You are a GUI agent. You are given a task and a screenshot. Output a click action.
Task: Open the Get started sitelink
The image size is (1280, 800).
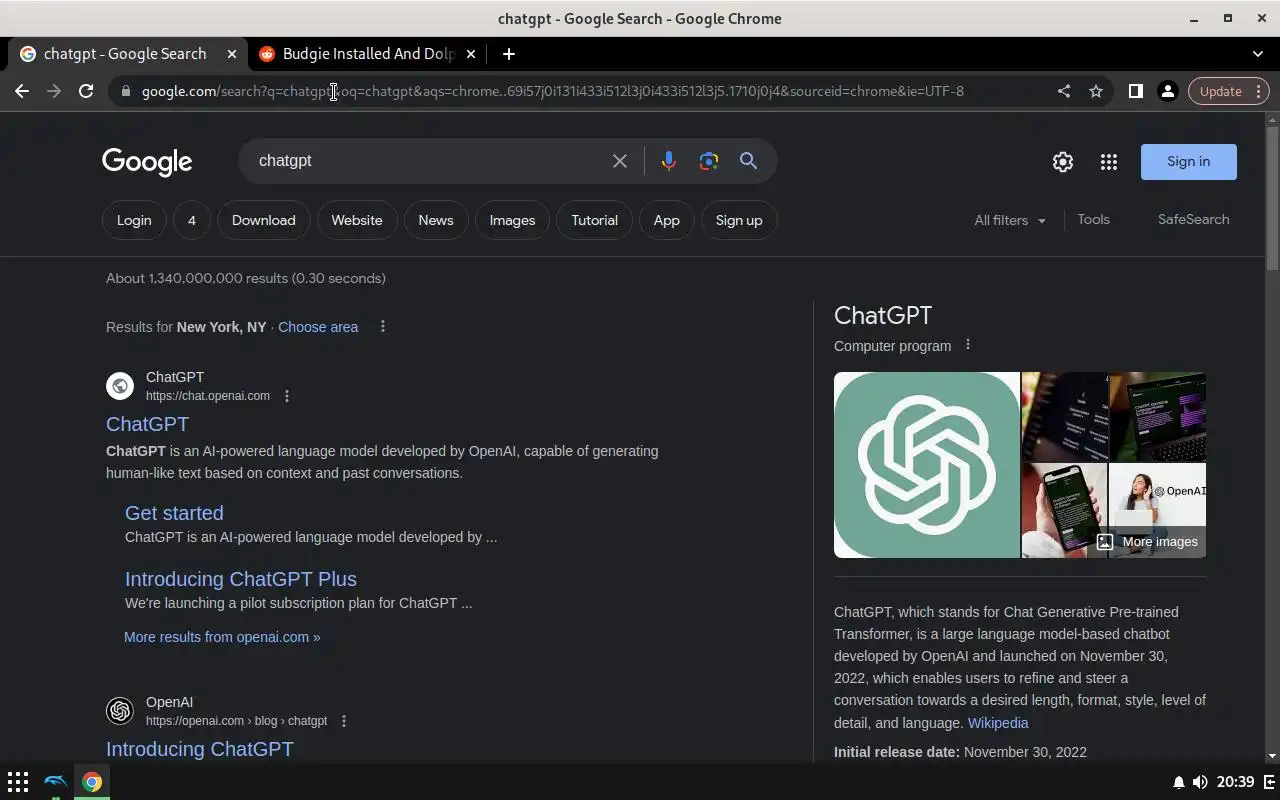tap(174, 513)
